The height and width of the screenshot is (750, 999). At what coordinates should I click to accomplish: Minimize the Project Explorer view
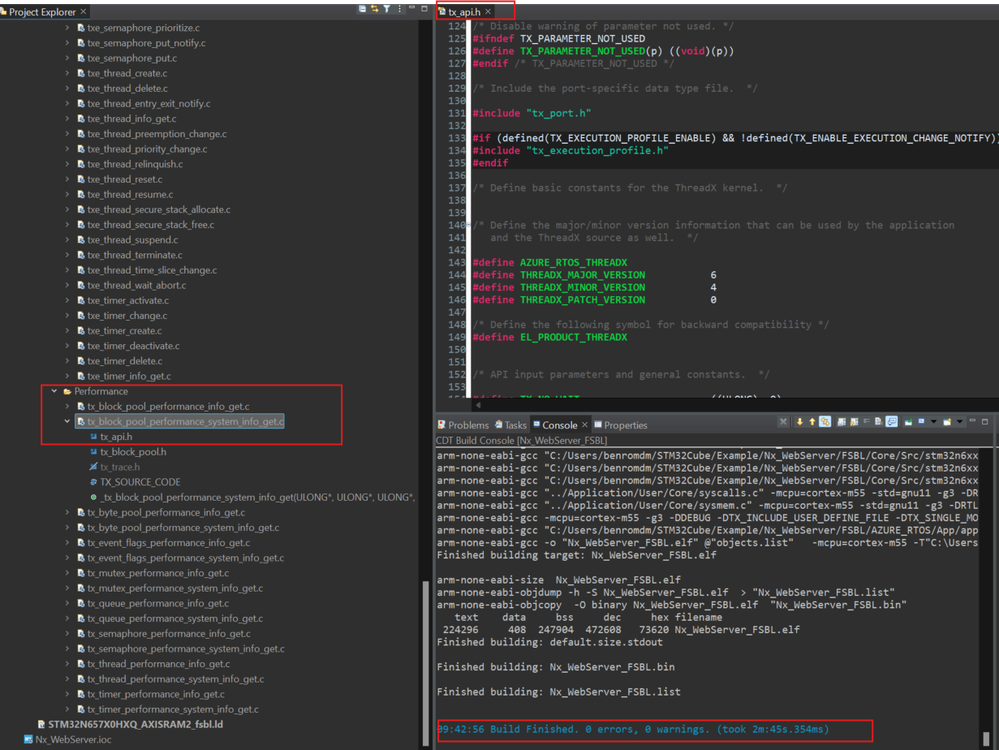pyautogui.click(x=412, y=8)
